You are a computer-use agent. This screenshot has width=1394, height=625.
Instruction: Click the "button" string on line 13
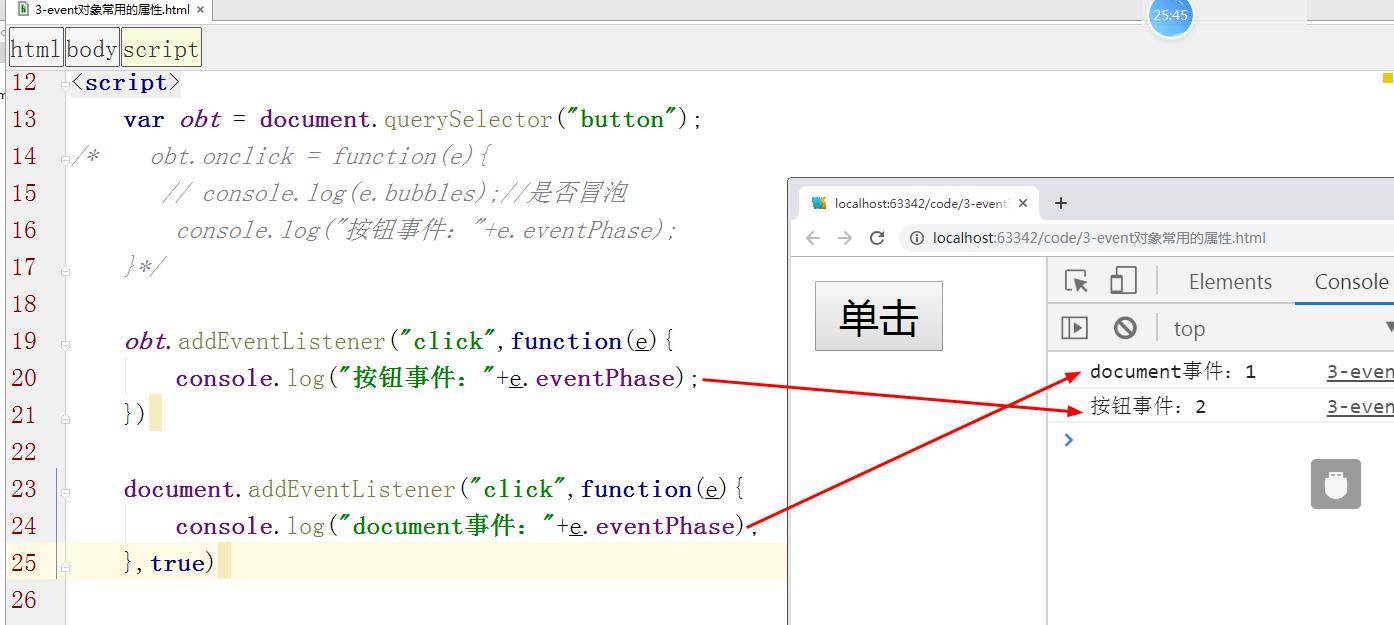621,120
